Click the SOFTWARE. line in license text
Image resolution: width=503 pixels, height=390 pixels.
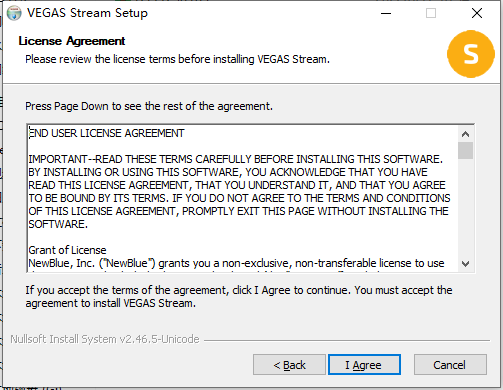pyautogui.click(x=58, y=224)
